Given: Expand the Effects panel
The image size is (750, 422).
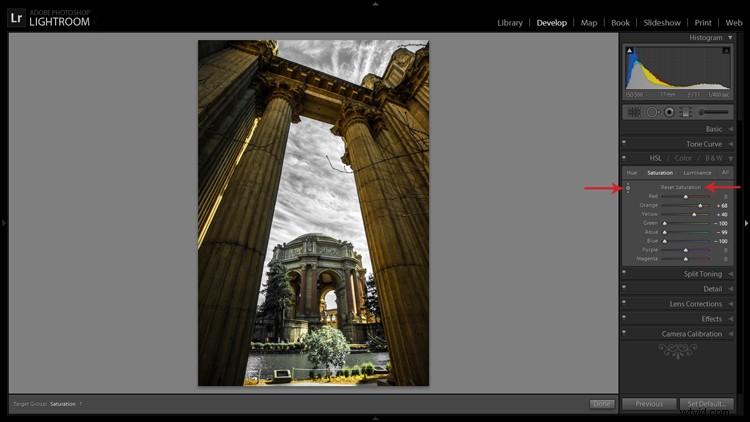Looking at the screenshot, I should pyautogui.click(x=730, y=319).
